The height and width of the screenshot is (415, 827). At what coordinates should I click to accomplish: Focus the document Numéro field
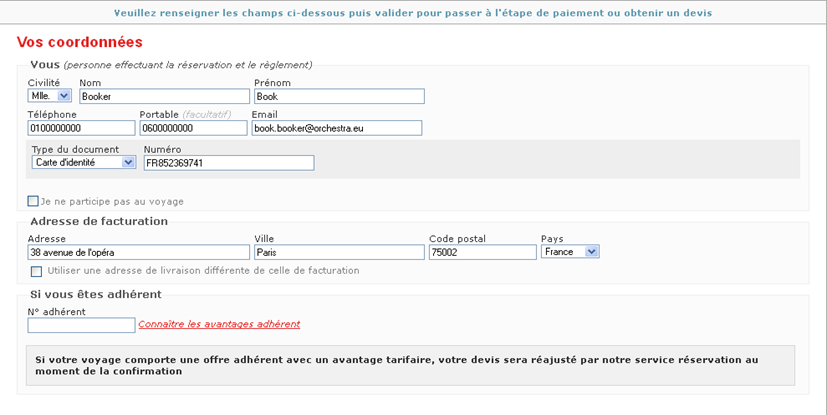pos(228,163)
